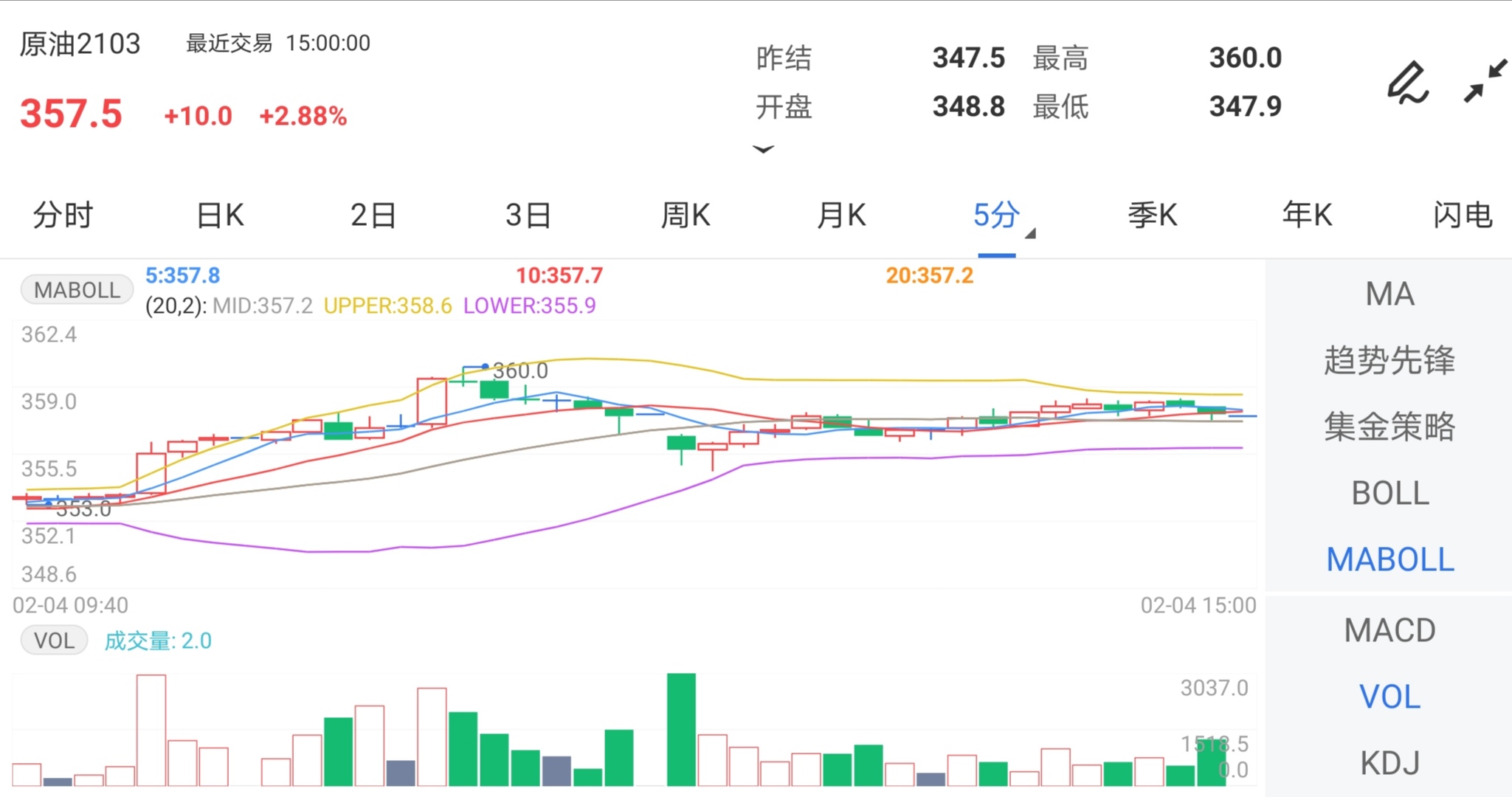Choose the MACD sub-indicator

(1390, 630)
